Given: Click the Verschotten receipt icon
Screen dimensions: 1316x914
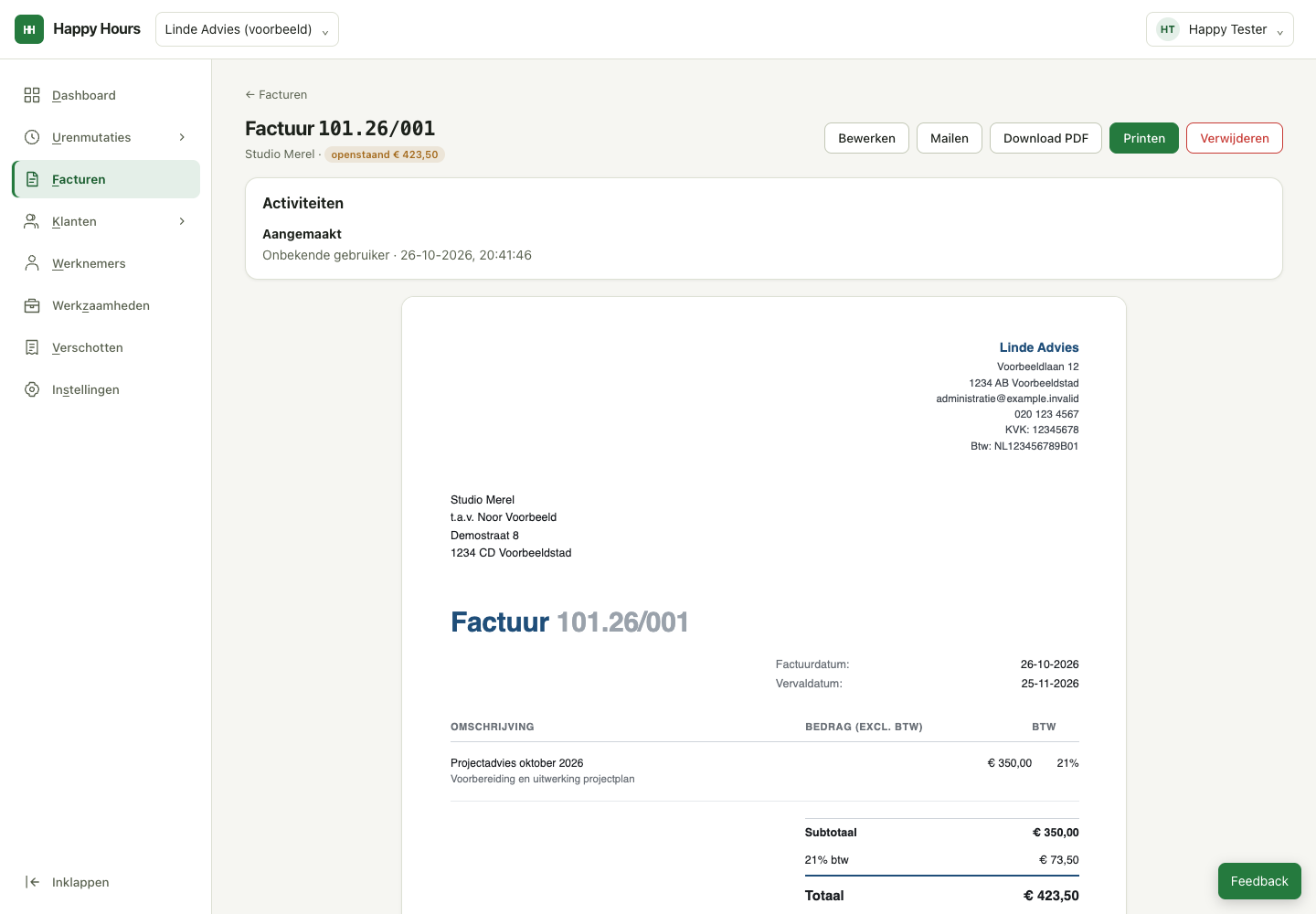Looking at the screenshot, I should [32, 347].
